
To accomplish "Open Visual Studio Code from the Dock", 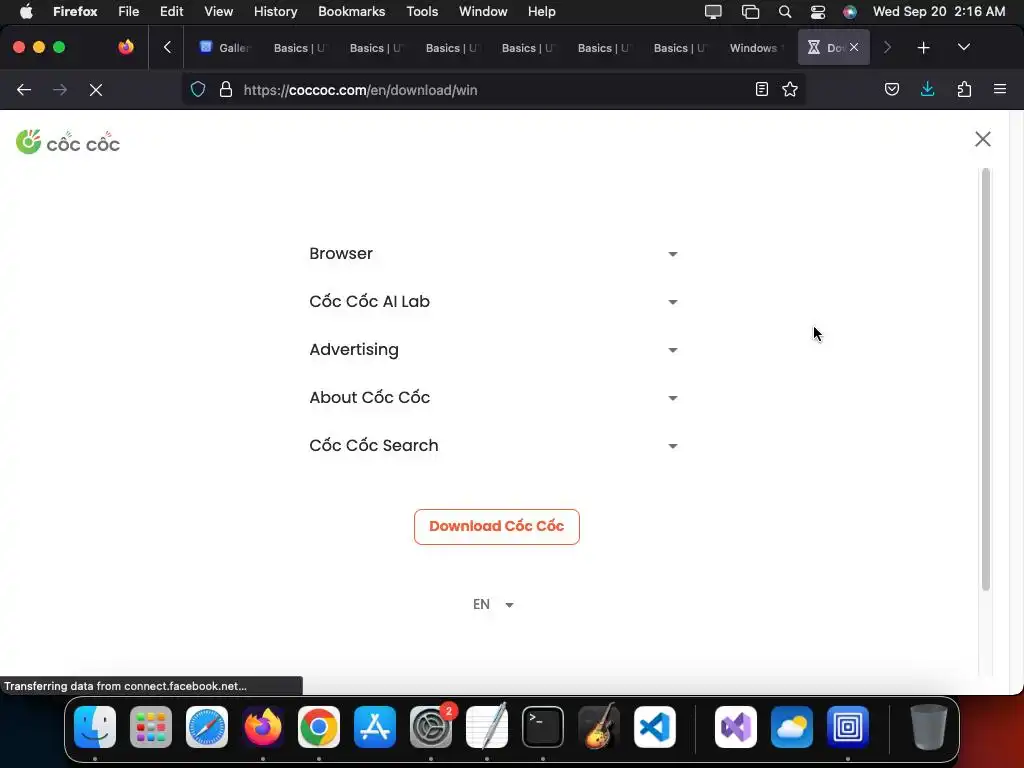I will [x=655, y=727].
